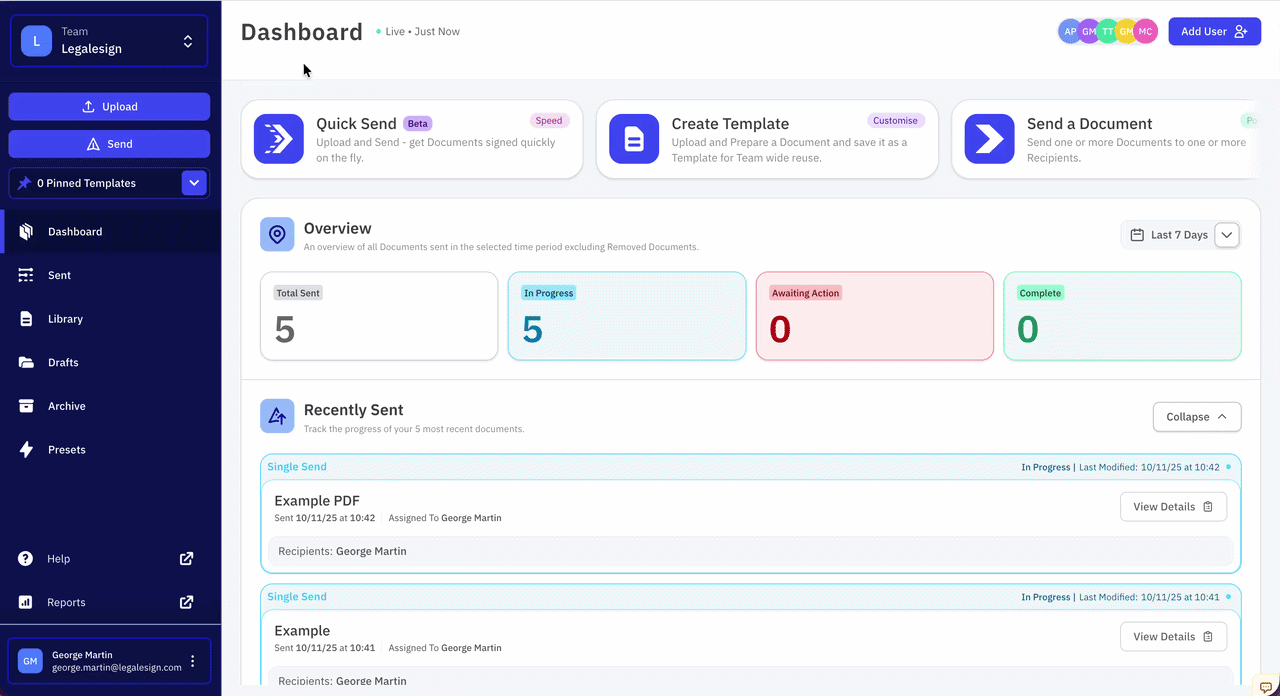
Task: Click the Help question mark icon
Action: [x=25, y=558]
